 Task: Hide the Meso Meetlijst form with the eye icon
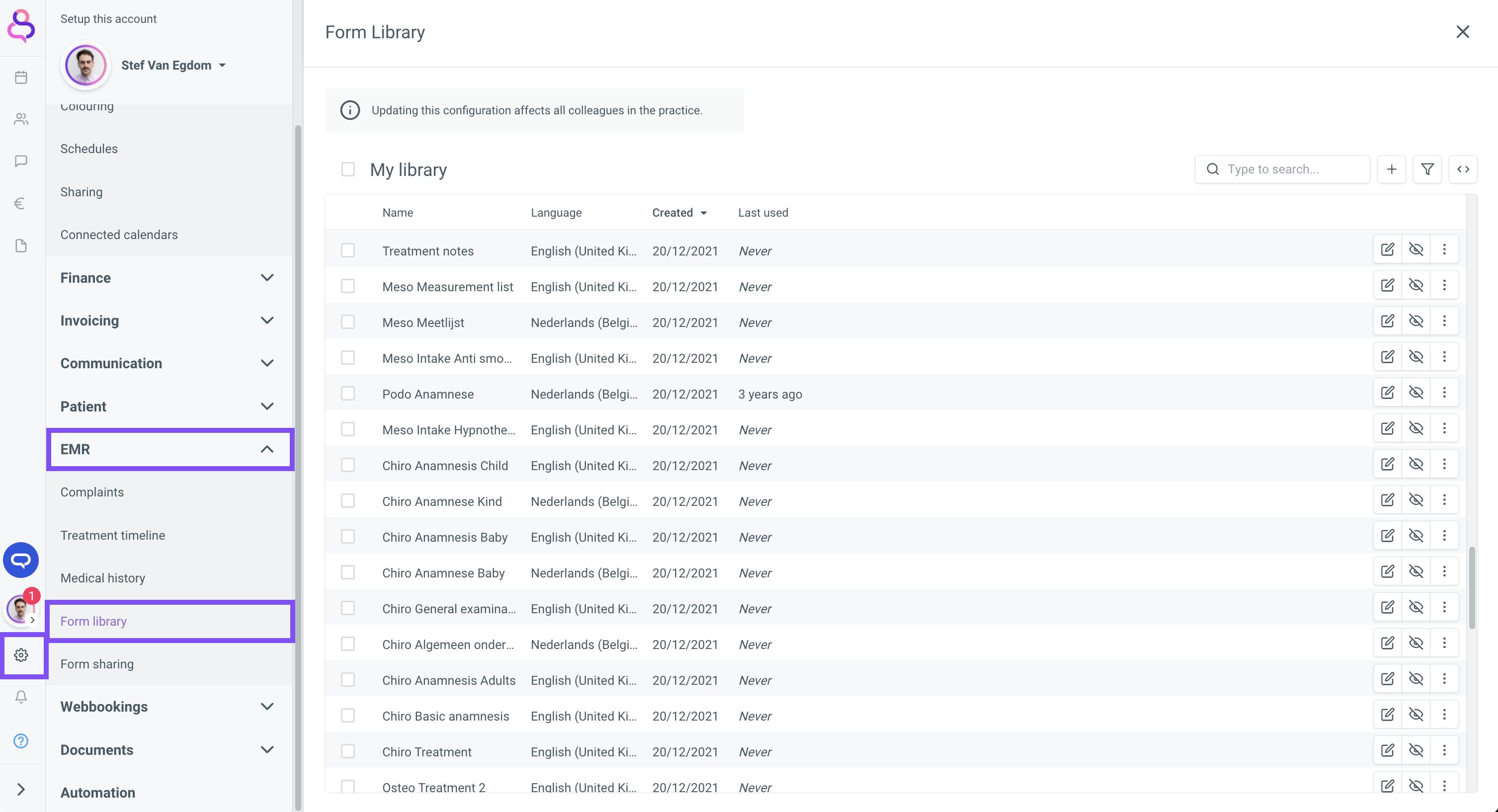pos(1416,322)
